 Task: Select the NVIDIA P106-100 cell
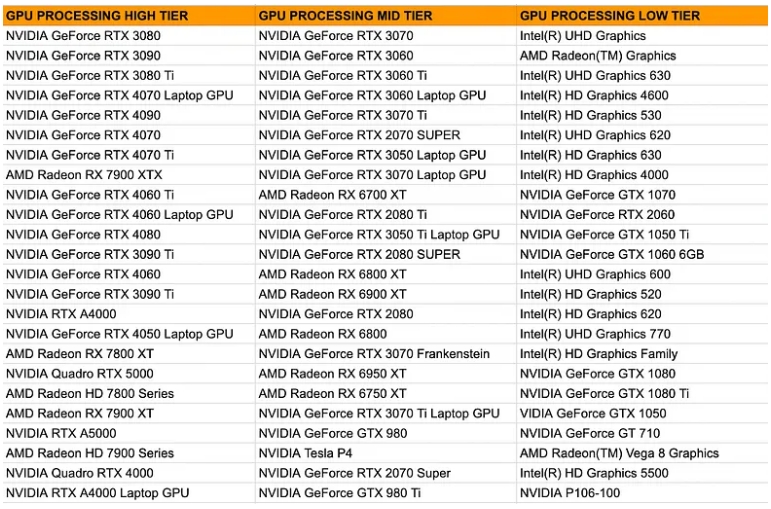tap(642, 493)
